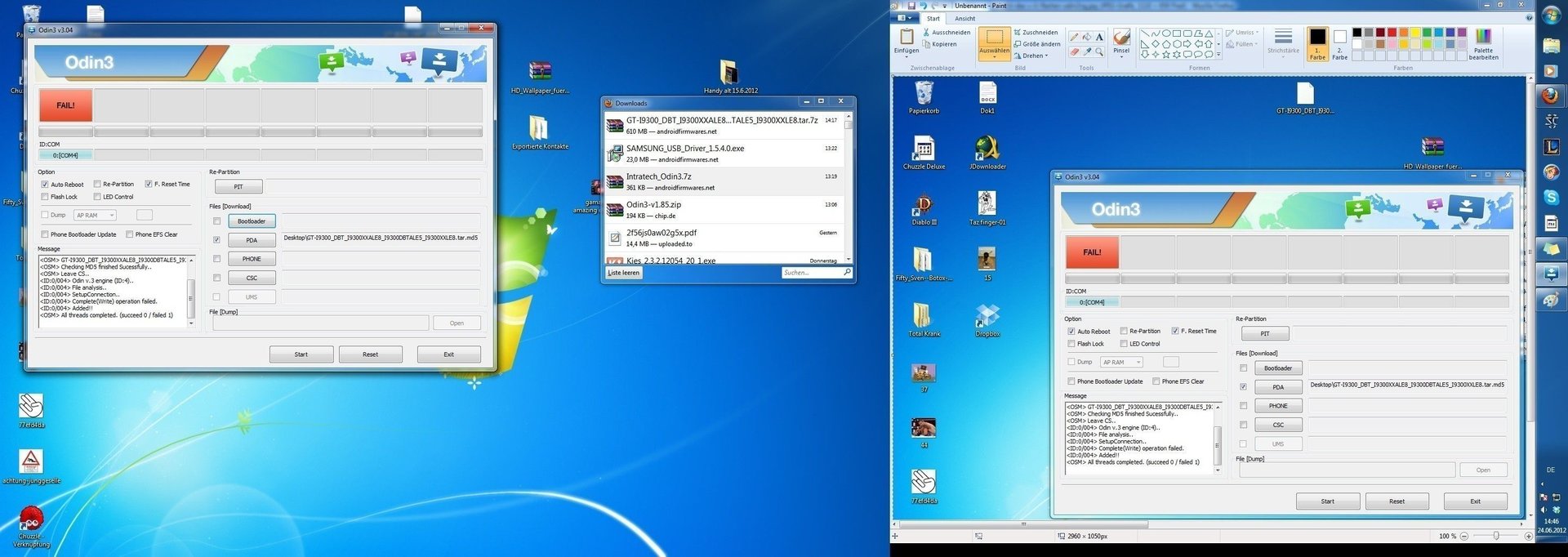Expand the Formen shapes gallery more arrow
1568x557 pixels.
(x=1218, y=55)
